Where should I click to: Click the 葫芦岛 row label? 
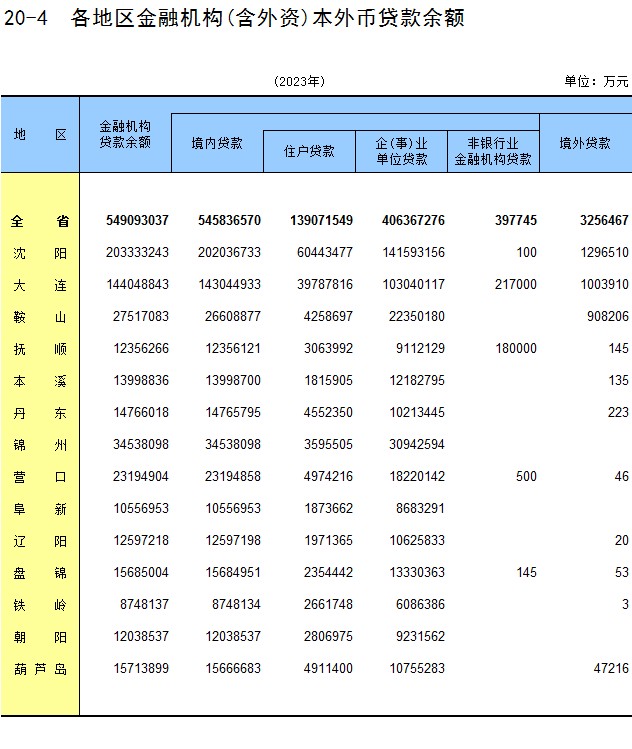tap(40, 669)
